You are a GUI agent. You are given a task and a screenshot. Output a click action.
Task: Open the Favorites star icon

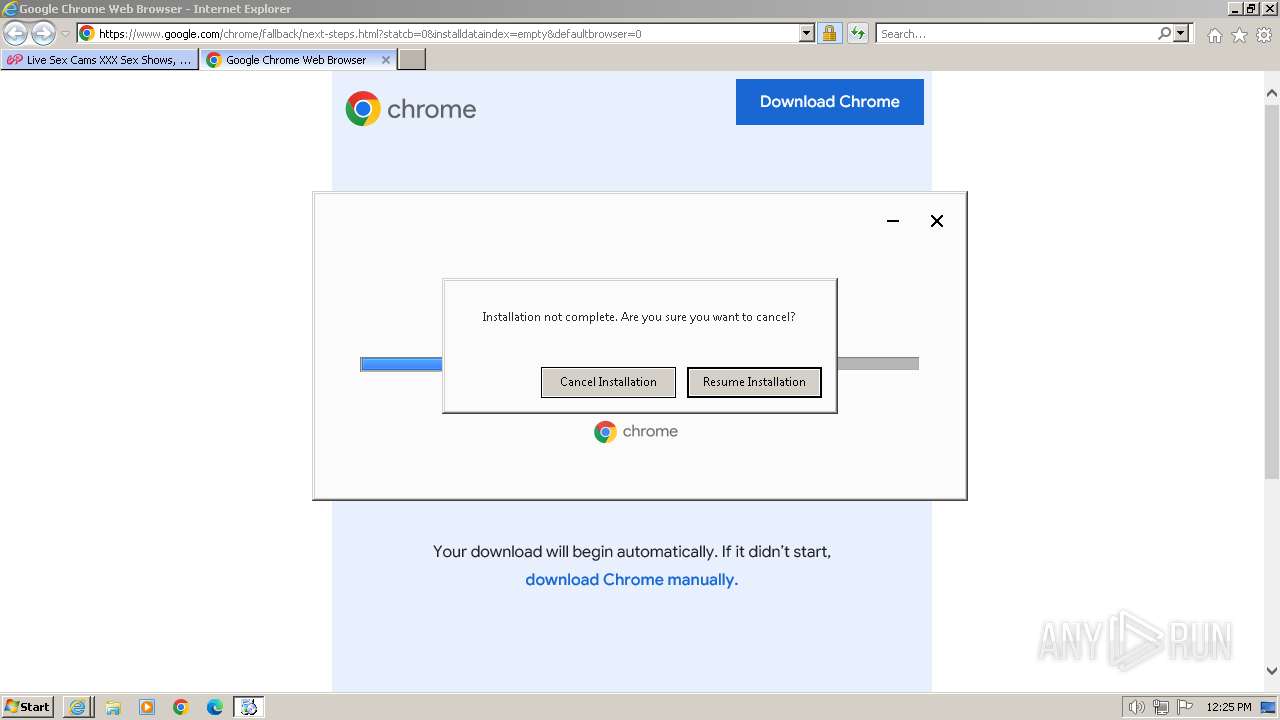[1239, 35]
